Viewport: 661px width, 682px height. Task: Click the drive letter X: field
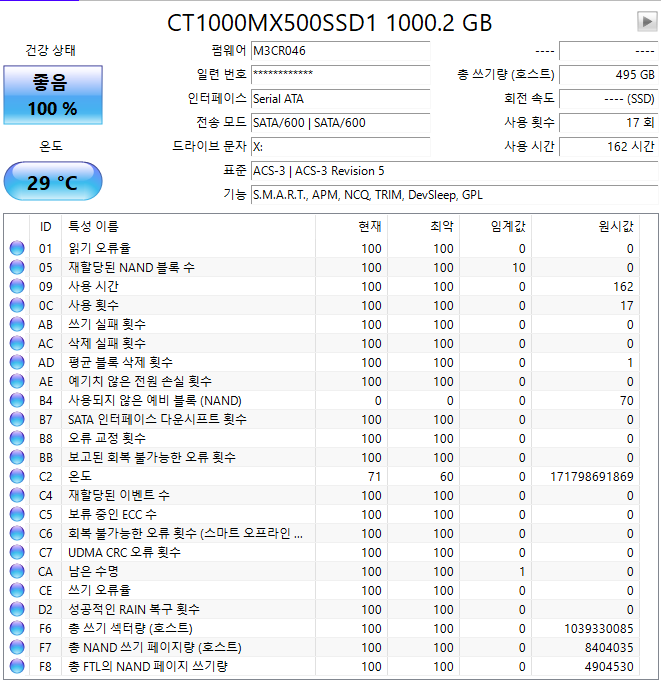(341, 147)
